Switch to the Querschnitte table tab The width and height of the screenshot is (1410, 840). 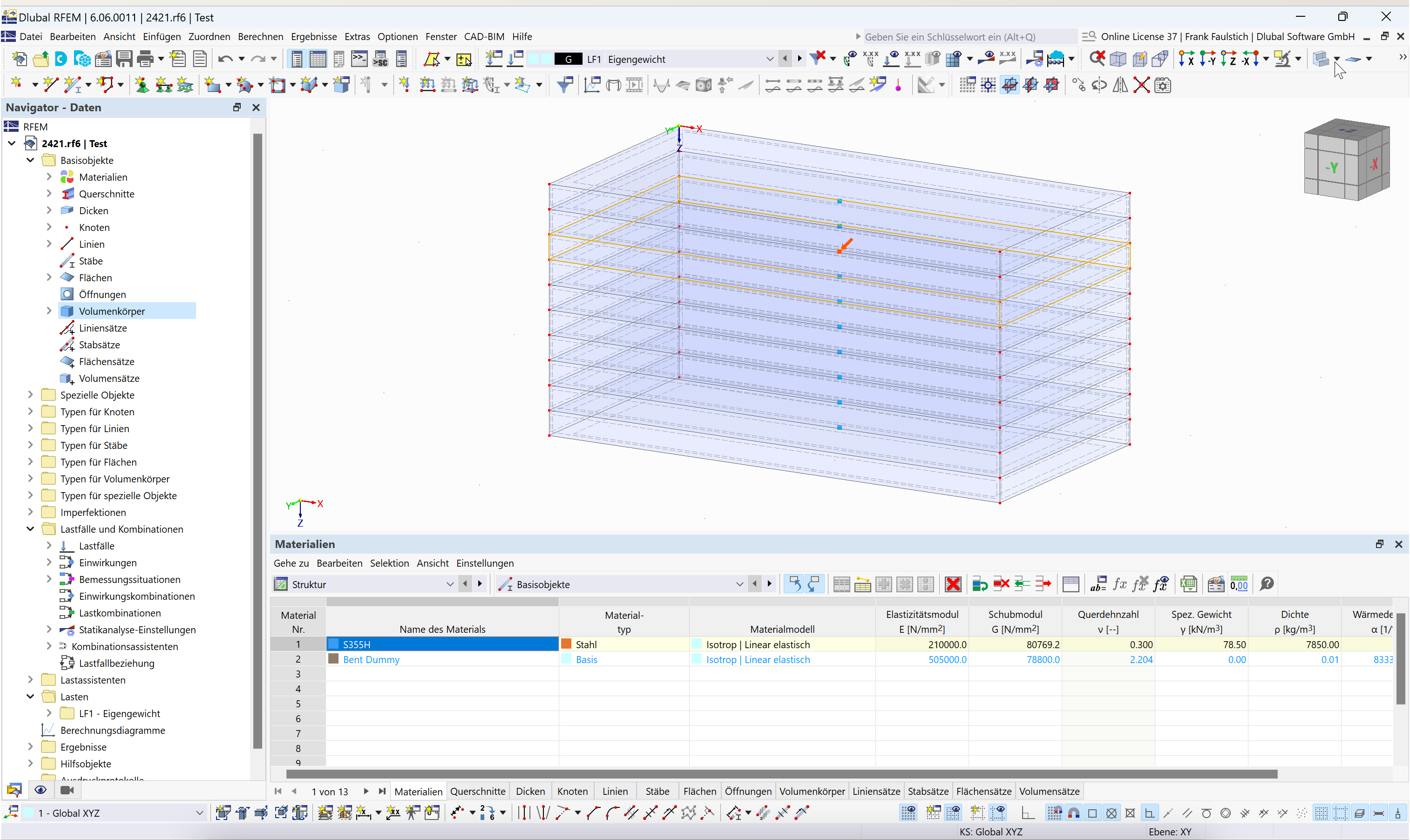(477, 791)
